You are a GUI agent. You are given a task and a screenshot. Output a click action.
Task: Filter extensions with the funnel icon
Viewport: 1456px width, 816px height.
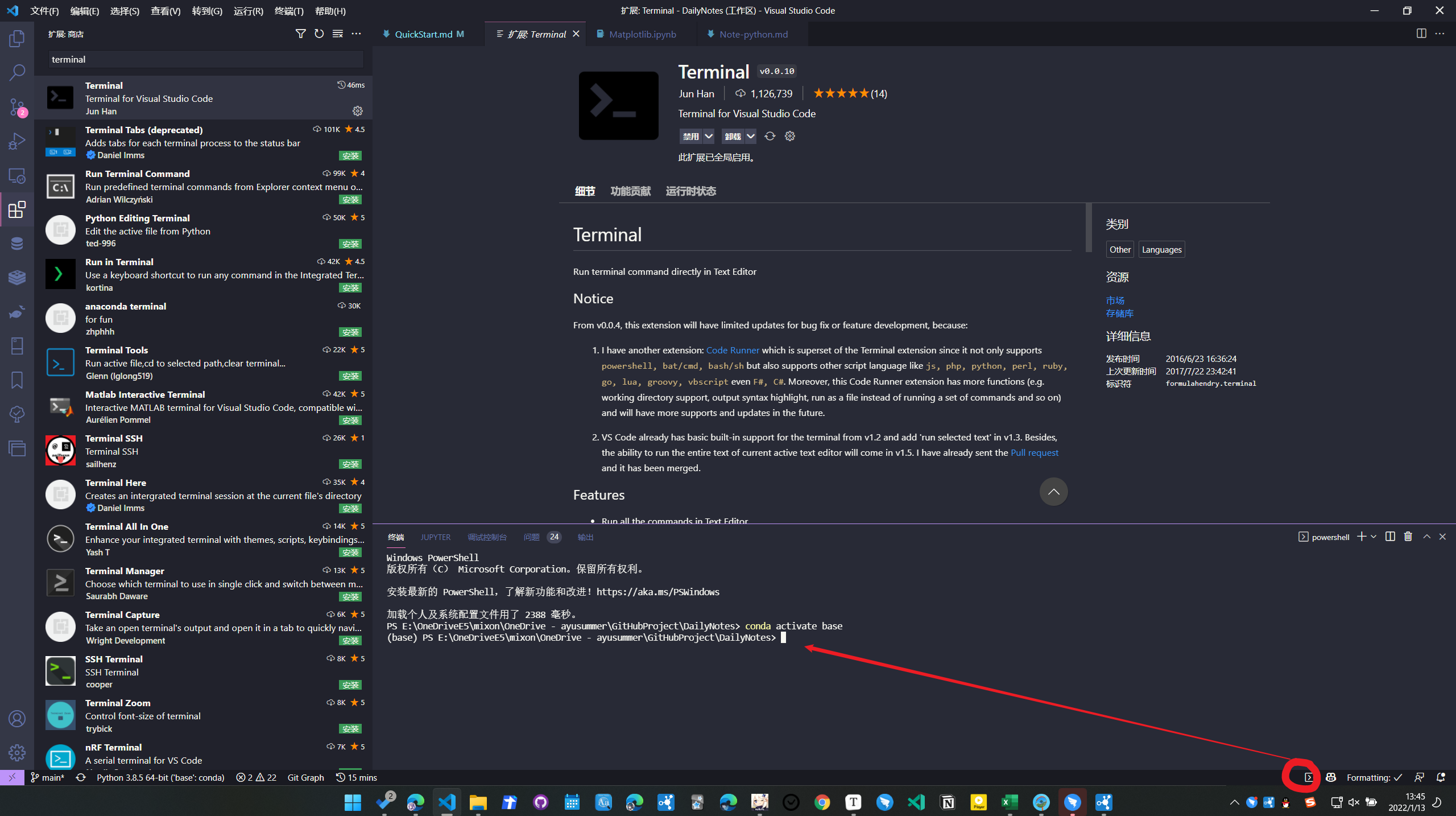click(x=300, y=34)
